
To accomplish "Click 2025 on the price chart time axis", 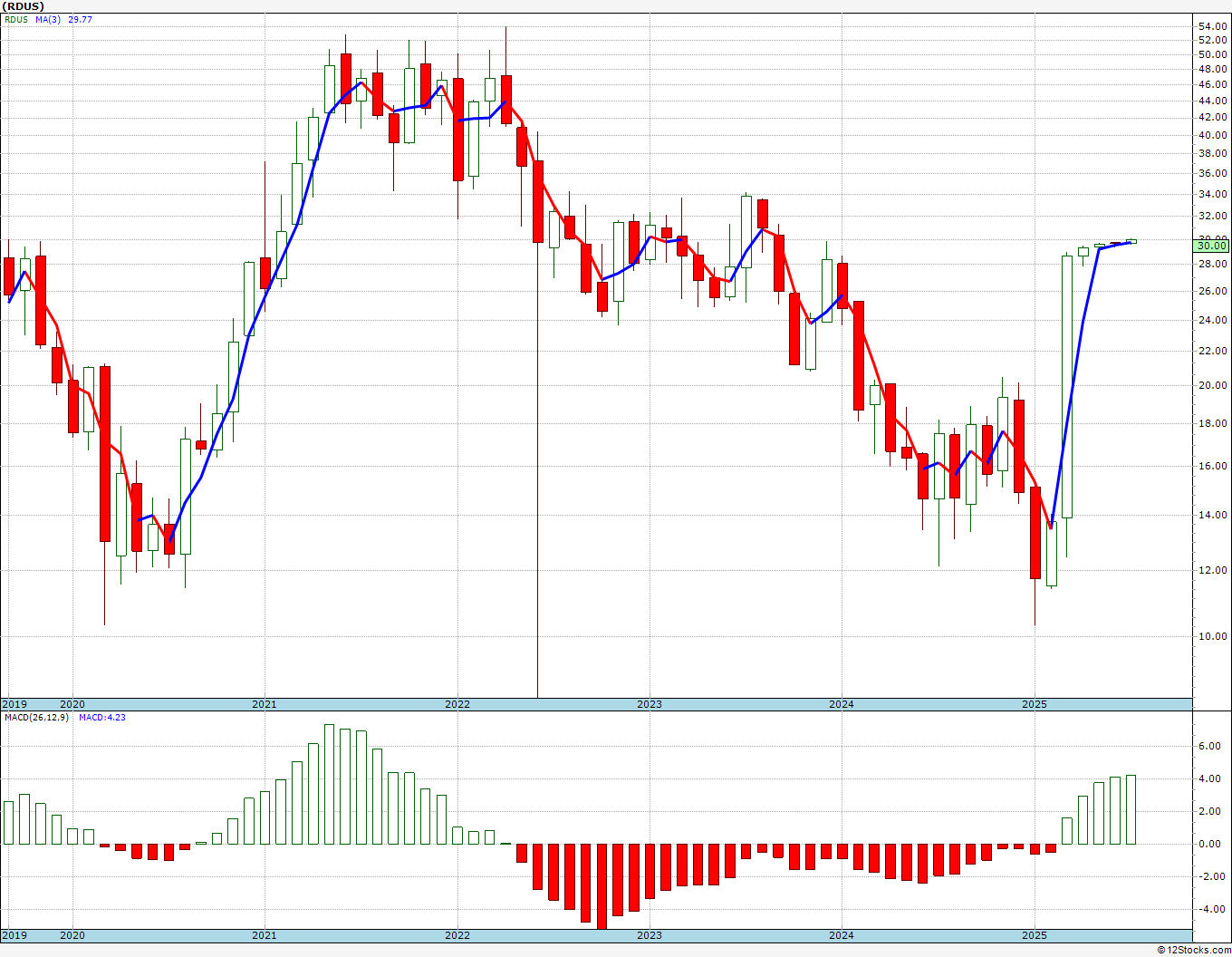I will coord(1035,704).
